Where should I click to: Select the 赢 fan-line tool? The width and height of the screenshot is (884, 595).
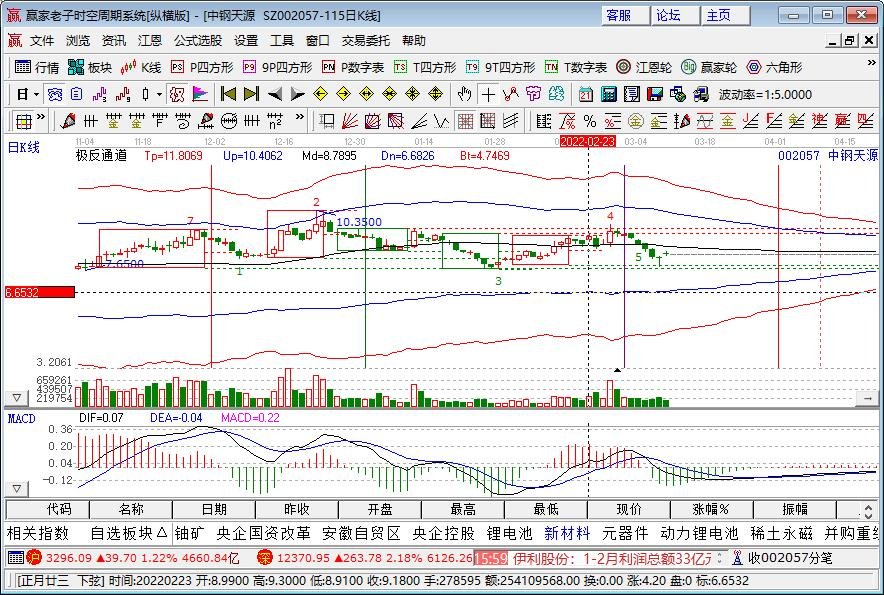(x=842, y=121)
